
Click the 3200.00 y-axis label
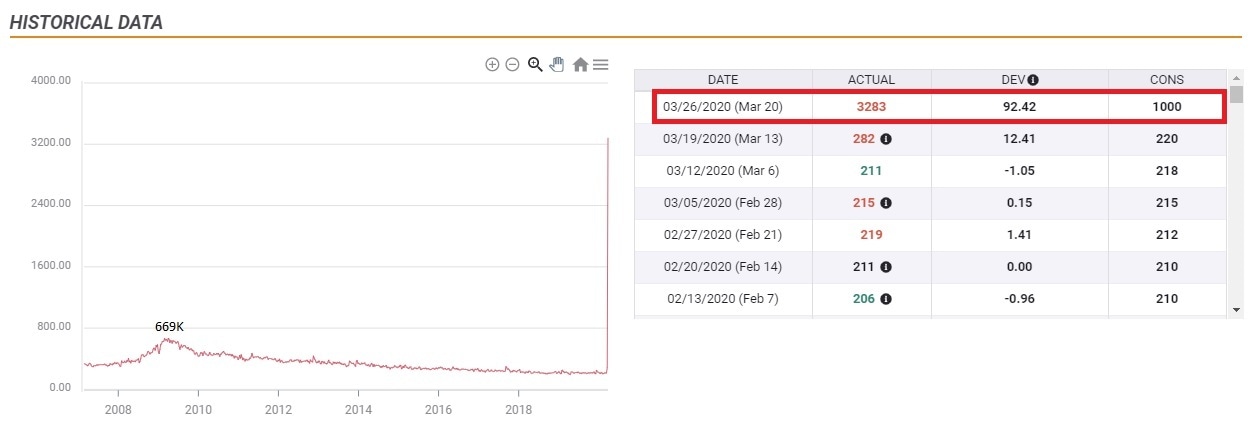pos(50,143)
